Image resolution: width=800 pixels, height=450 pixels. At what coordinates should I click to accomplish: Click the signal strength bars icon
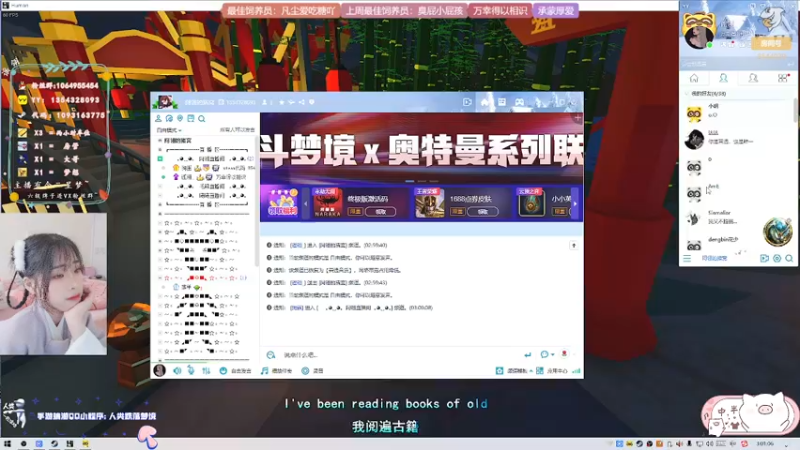point(577,371)
